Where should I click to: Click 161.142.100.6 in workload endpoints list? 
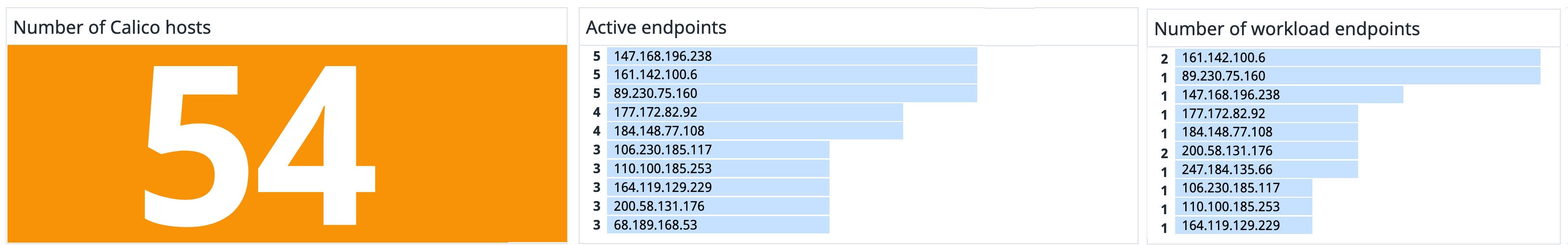[x=1223, y=58]
